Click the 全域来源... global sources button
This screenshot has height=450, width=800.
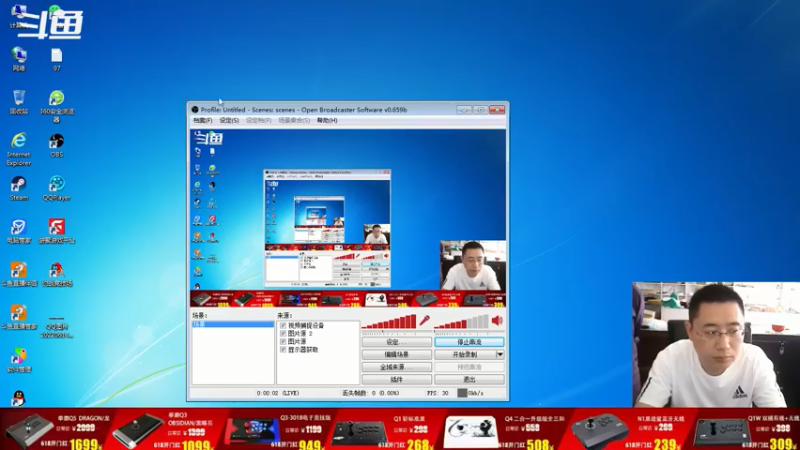396,367
